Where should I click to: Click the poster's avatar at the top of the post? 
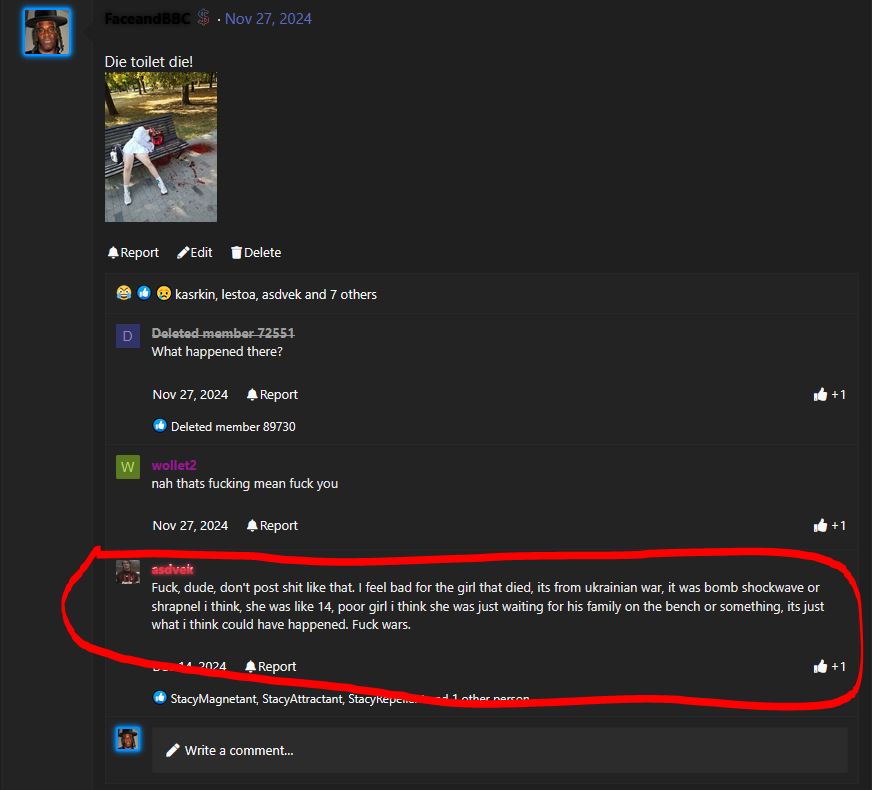[x=47, y=32]
